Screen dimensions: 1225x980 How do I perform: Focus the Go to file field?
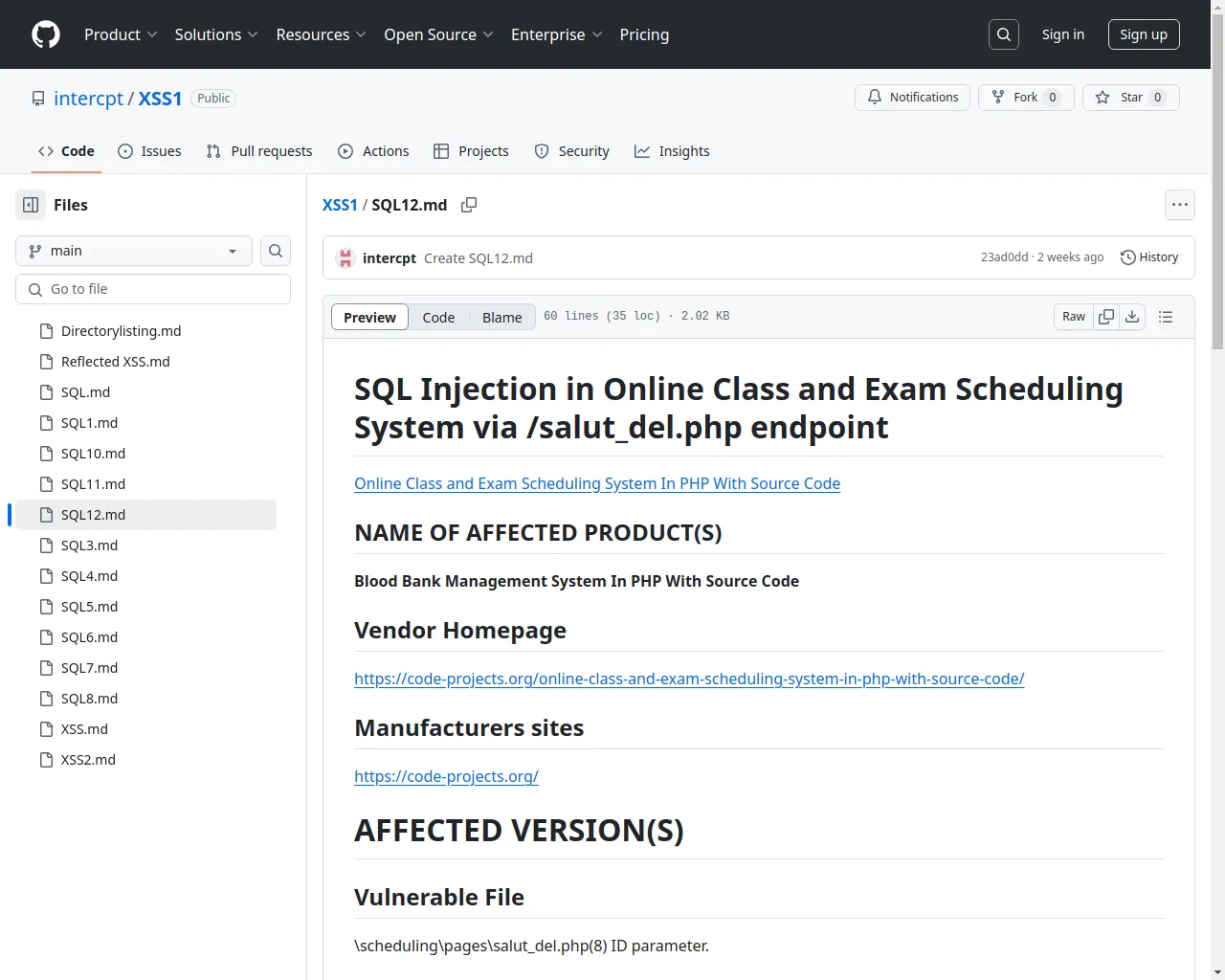[153, 289]
